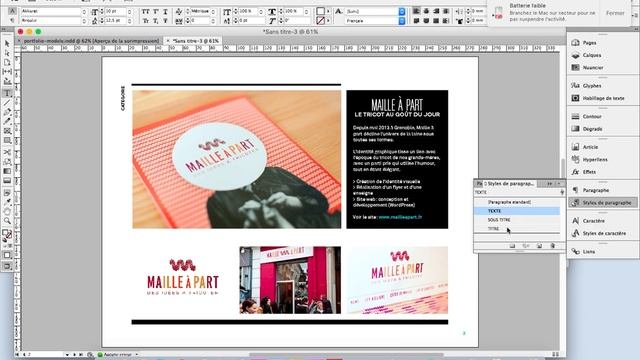This screenshot has height=360, width=640.
Task: Collapse Styles de paragraphe panel double arrow
Action: click(x=550, y=184)
